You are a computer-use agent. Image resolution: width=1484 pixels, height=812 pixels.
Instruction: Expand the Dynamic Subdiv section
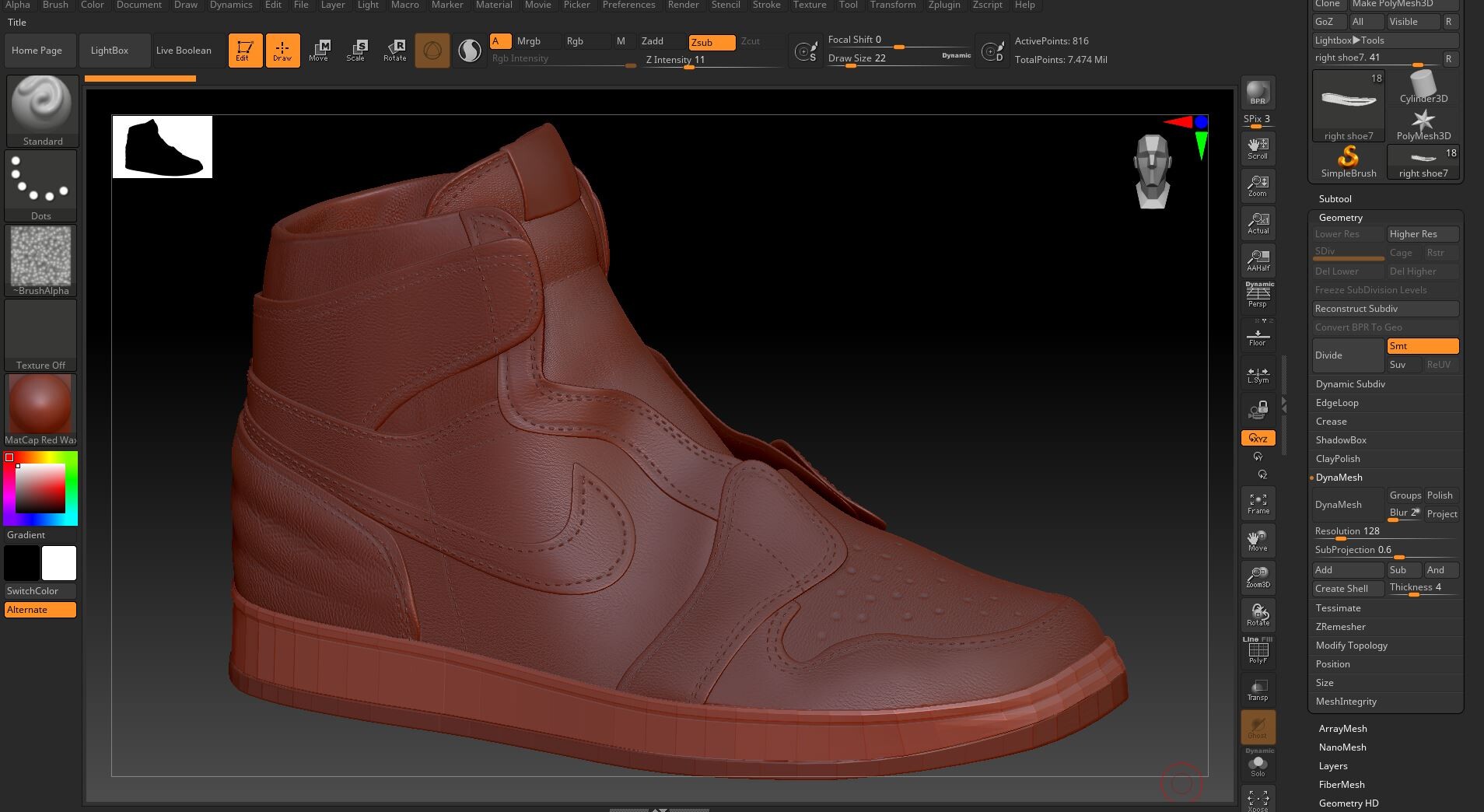(x=1350, y=384)
